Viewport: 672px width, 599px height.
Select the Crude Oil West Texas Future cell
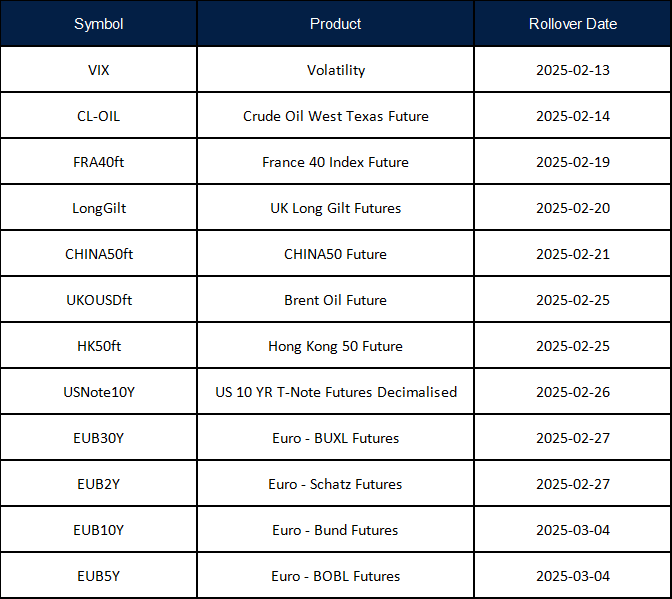pos(336,116)
